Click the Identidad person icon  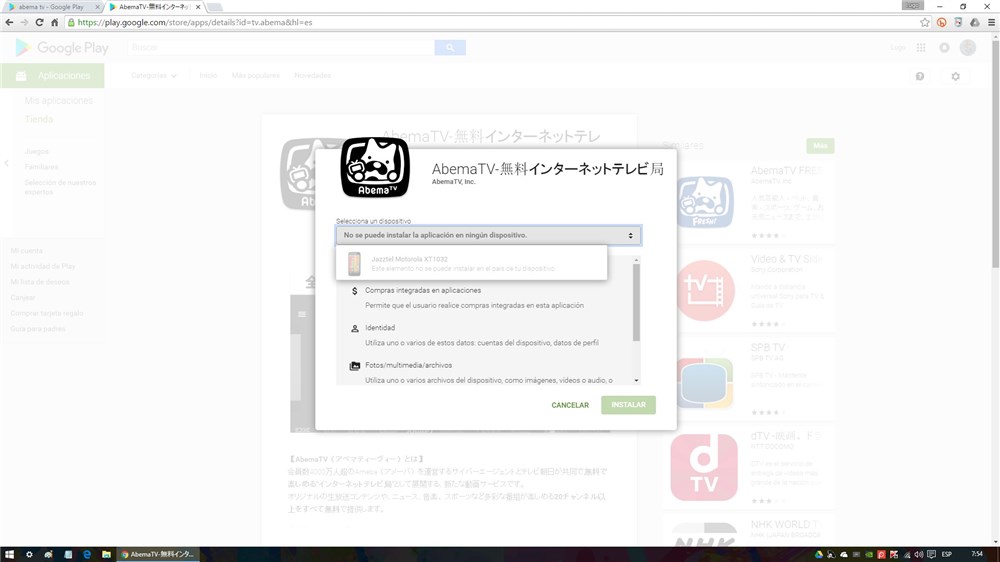355,329
